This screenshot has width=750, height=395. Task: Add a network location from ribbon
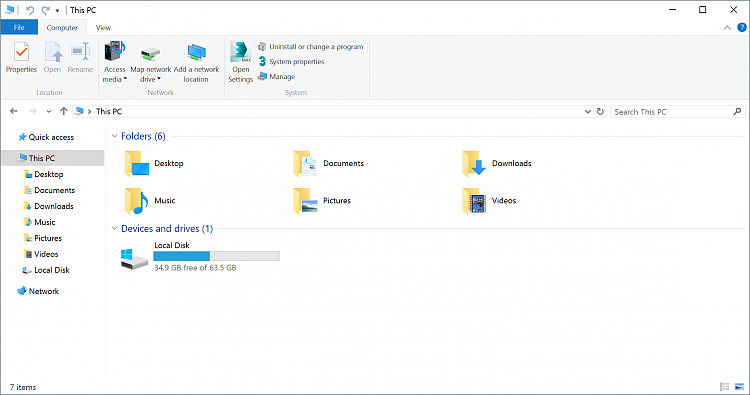click(196, 62)
